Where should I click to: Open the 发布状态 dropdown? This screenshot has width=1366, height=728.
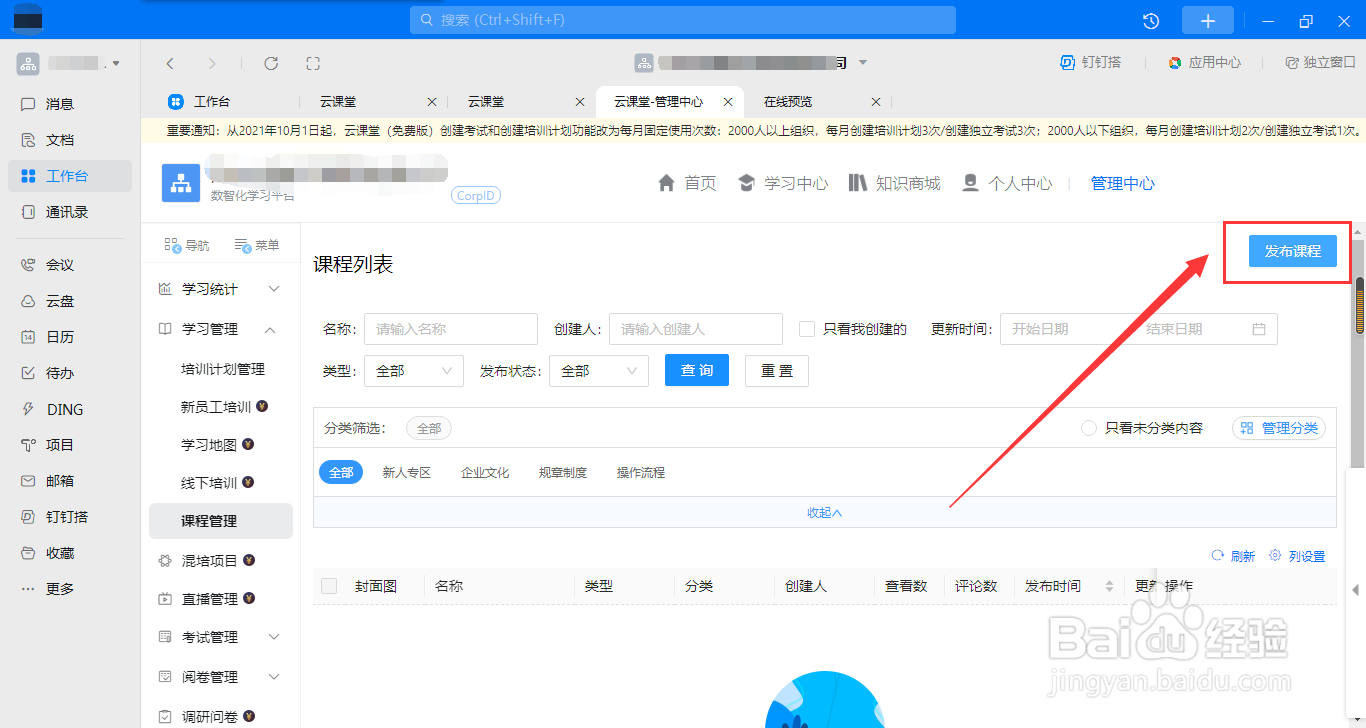599,370
